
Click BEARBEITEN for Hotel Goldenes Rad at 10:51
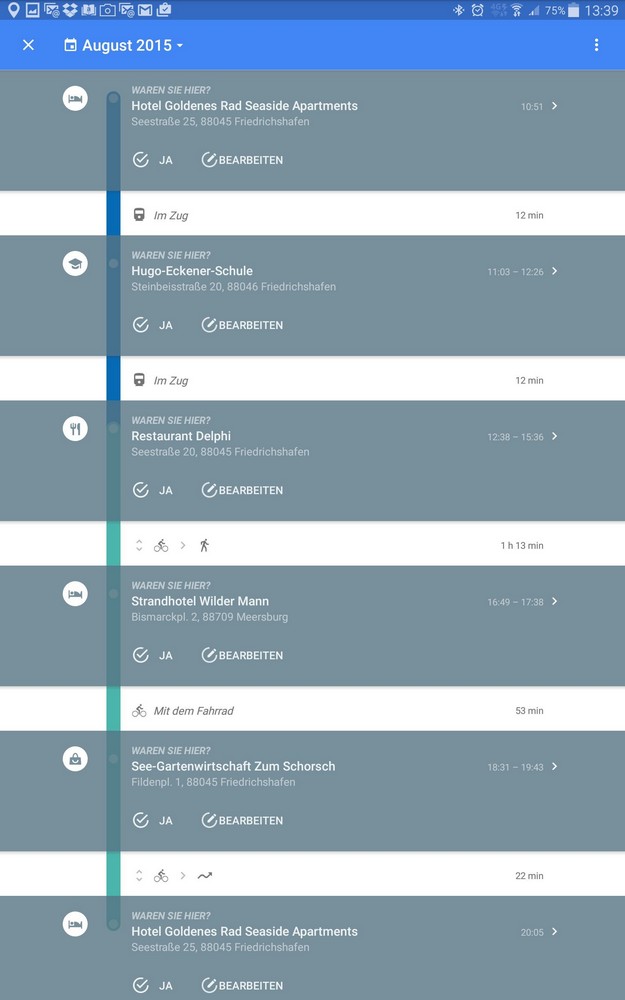(242, 160)
